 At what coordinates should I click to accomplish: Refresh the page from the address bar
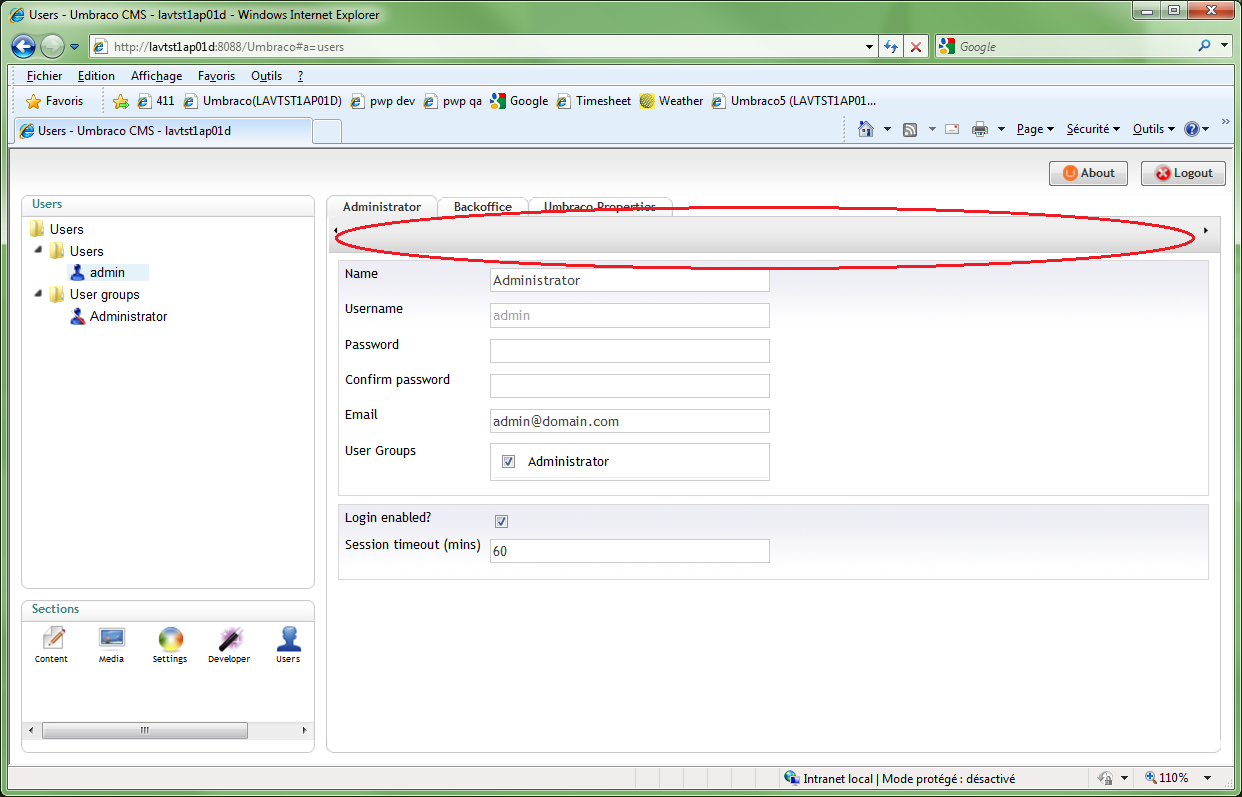[x=891, y=47]
